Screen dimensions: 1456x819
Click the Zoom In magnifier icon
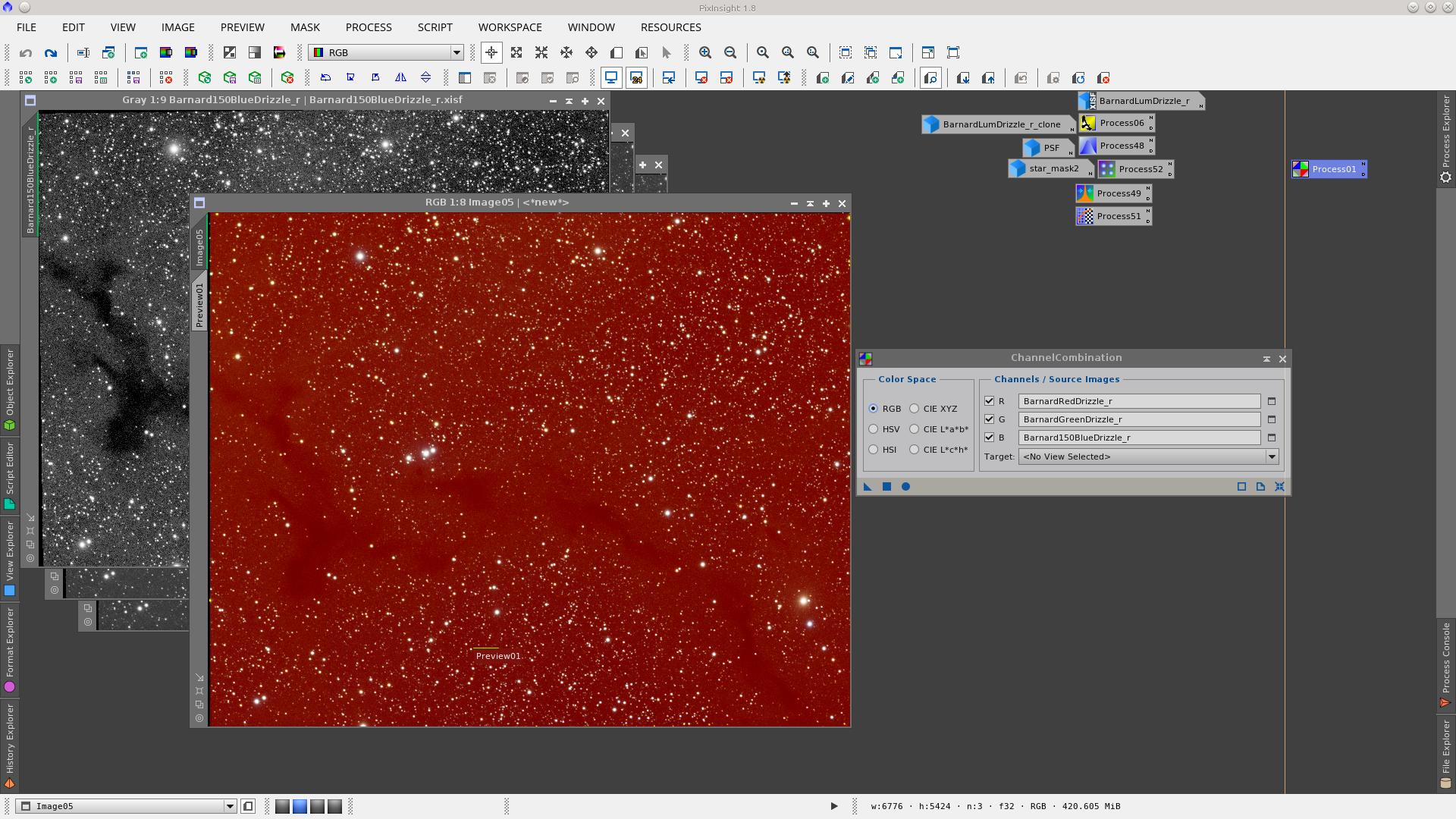(x=705, y=52)
